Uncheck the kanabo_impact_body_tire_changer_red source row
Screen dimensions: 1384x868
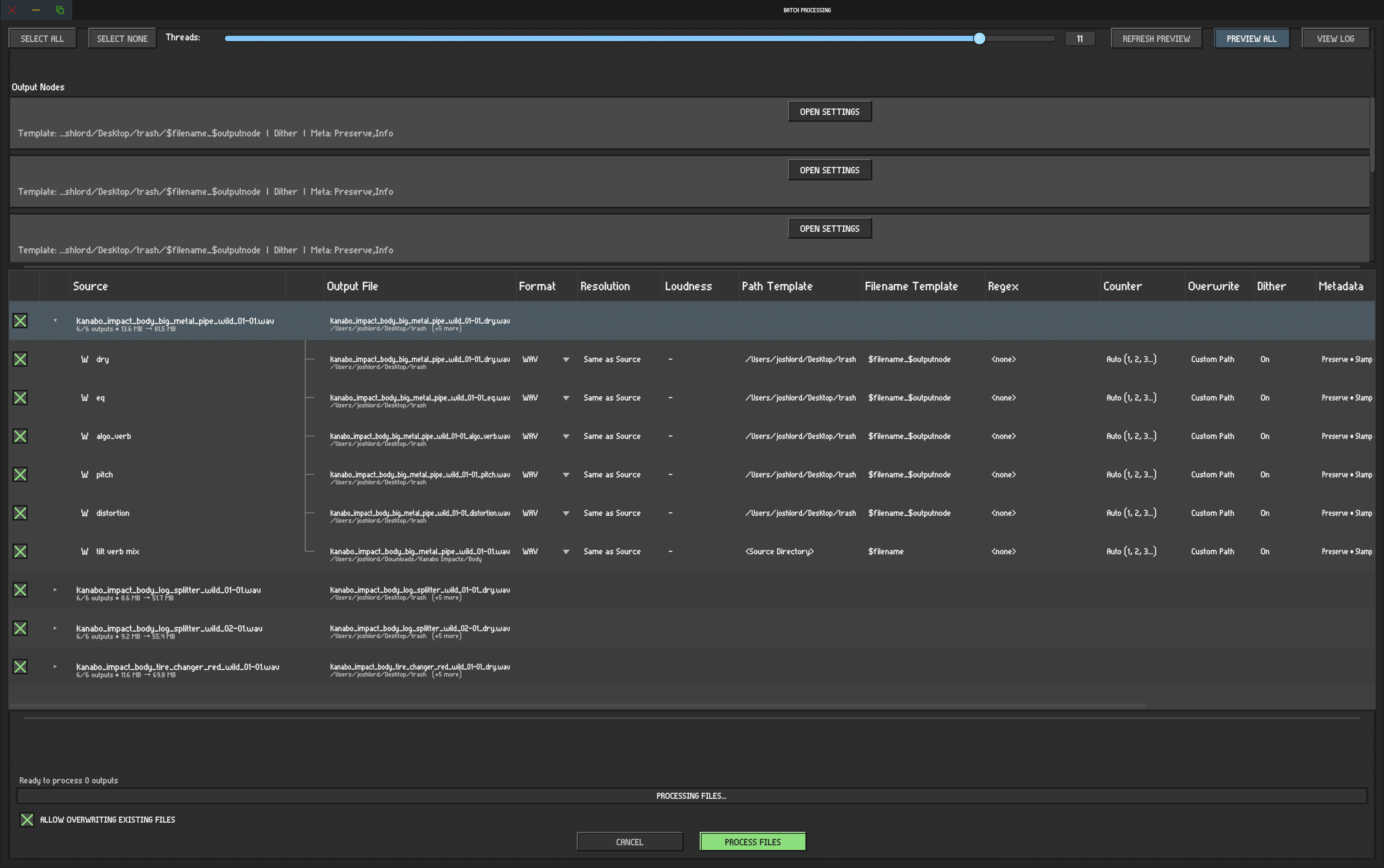(20, 667)
